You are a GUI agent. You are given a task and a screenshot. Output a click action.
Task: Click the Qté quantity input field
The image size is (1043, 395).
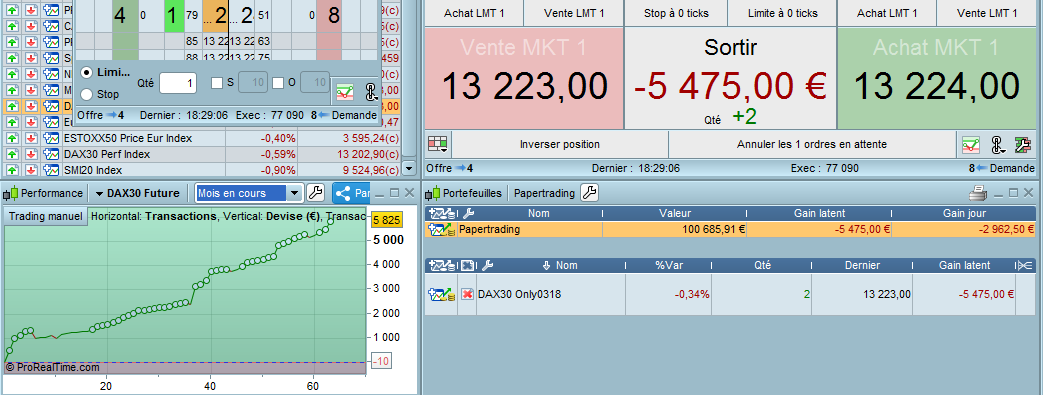pos(178,83)
